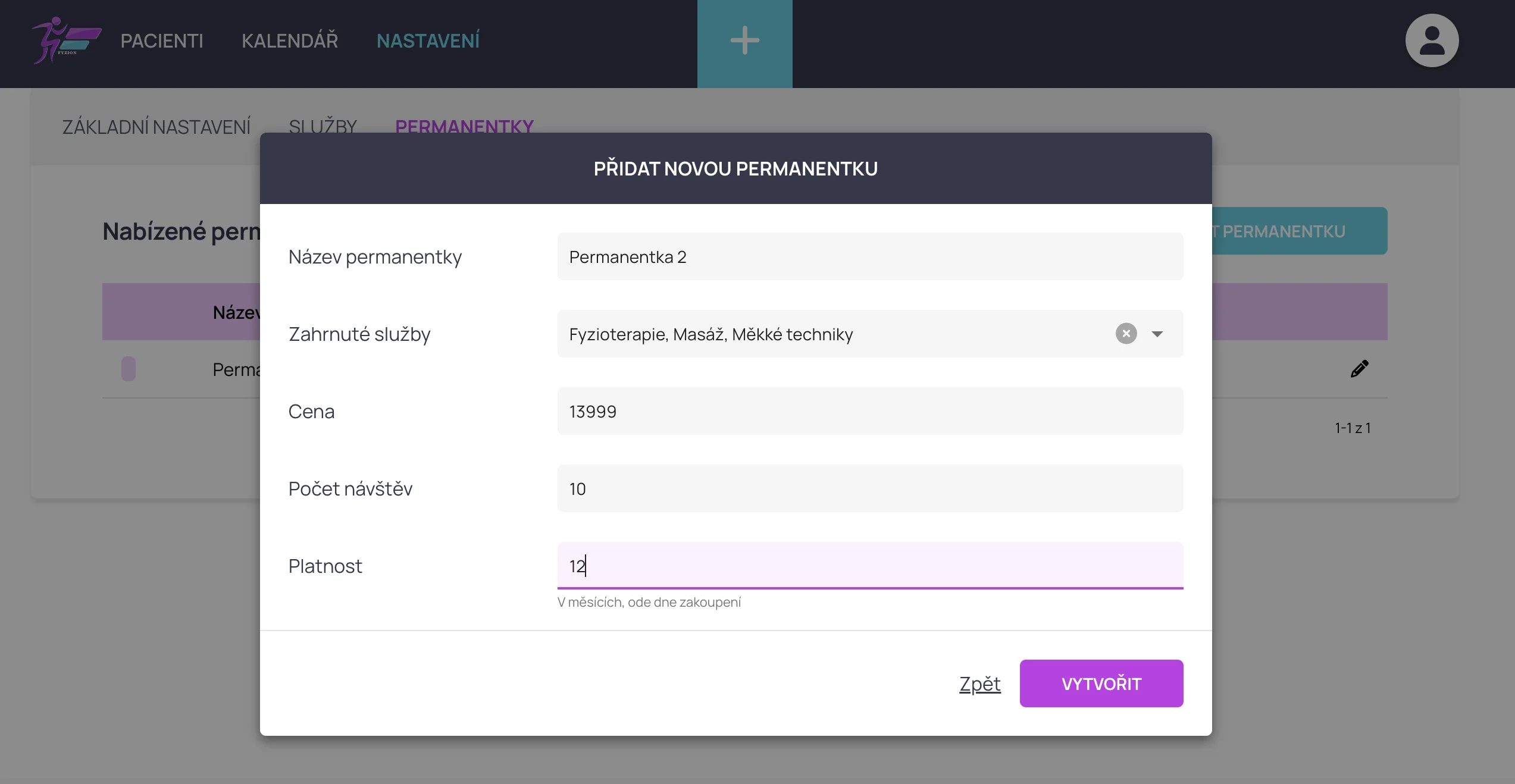Go to the KALENDÁŘ section

click(290, 40)
